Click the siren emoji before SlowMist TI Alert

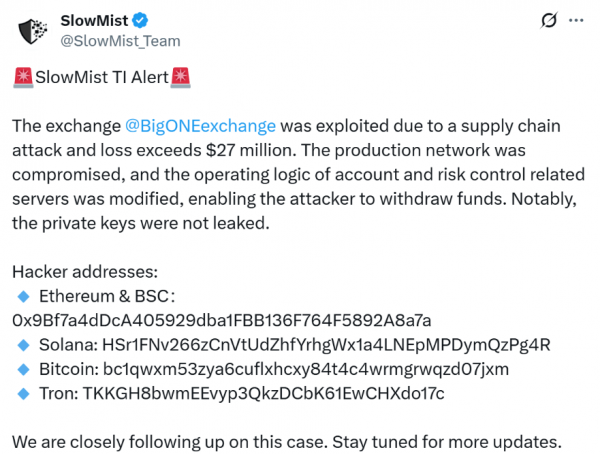coord(23,77)
